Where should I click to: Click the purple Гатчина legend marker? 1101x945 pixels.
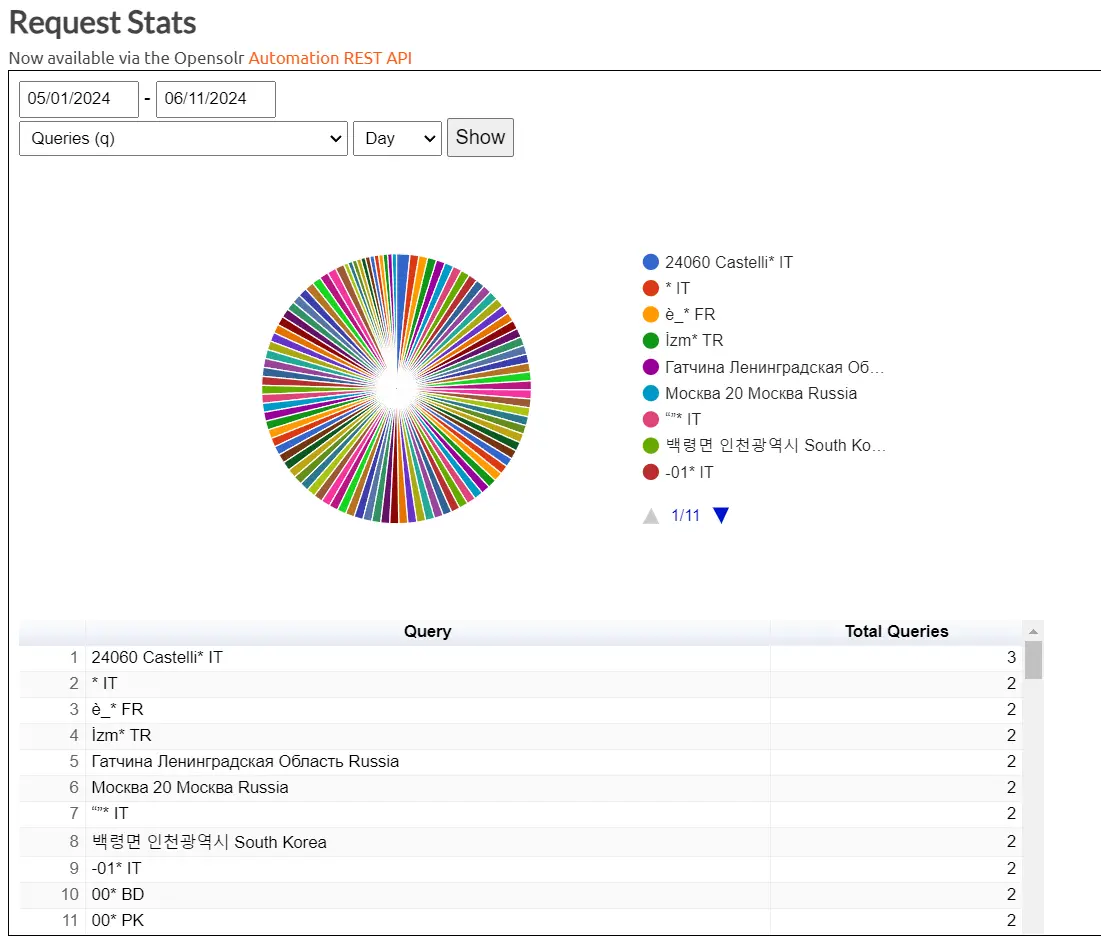coord(651,367)
